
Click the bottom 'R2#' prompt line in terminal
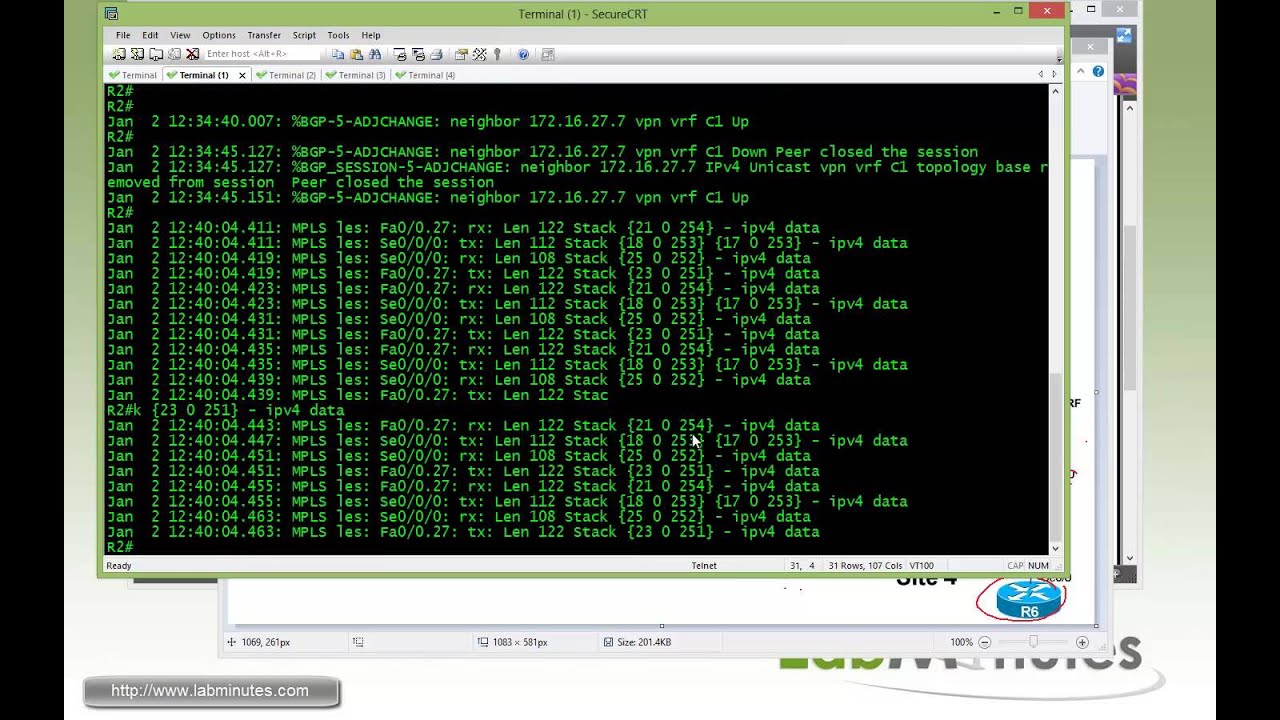pos(120,547)
